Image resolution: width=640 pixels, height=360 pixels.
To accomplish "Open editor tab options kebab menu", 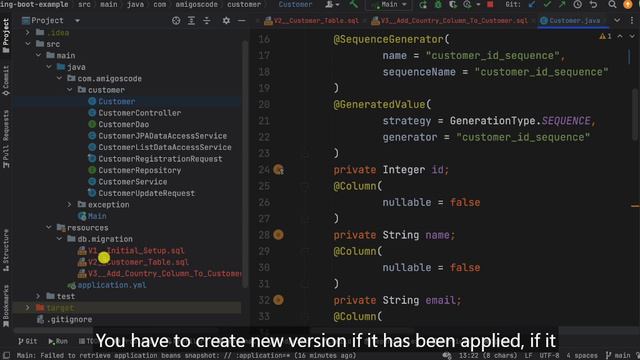I will coord(631,20).
